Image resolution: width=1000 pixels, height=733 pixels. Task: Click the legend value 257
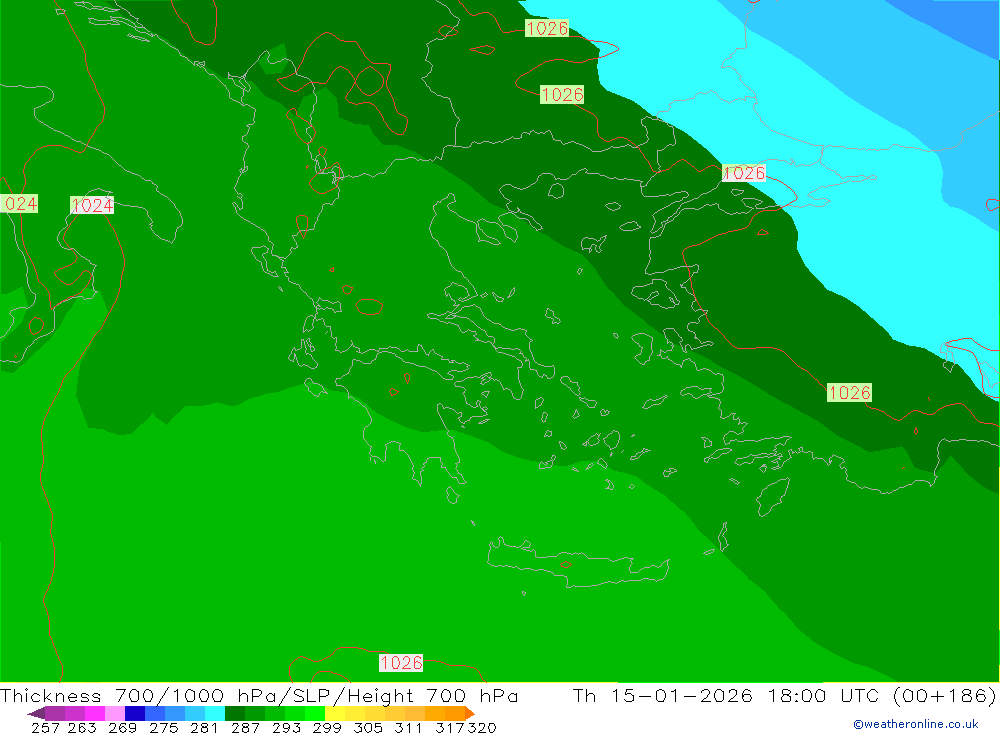tap(45, 728)
